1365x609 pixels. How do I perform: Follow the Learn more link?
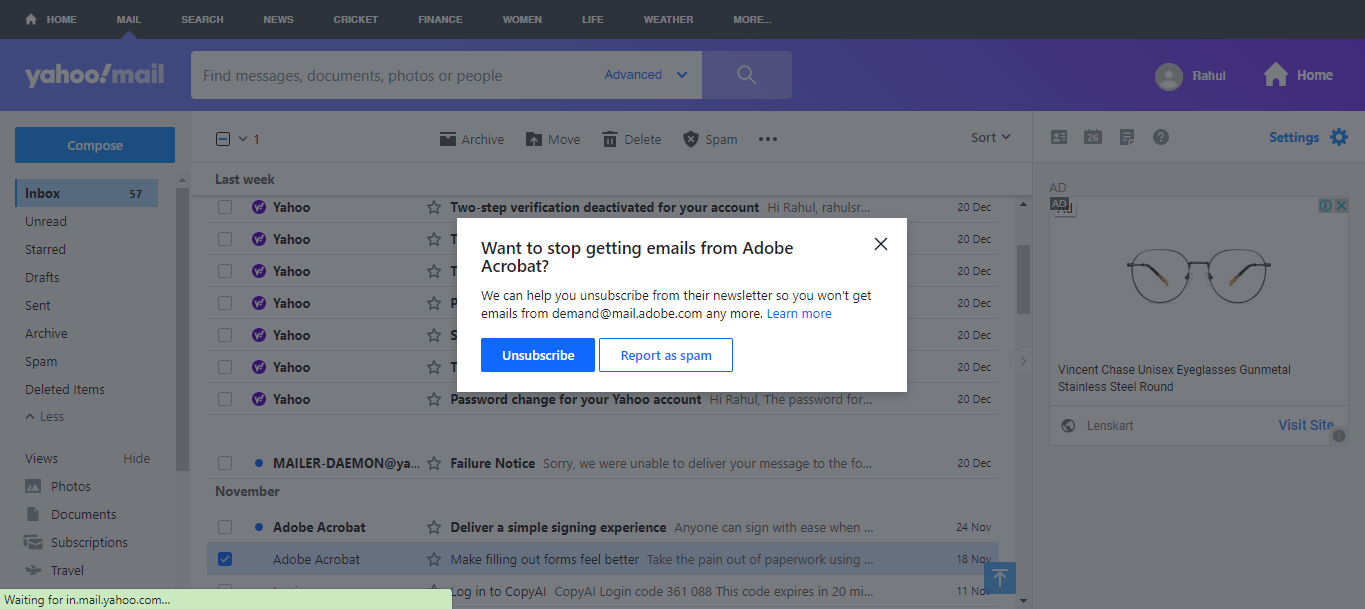coord(799,313)
